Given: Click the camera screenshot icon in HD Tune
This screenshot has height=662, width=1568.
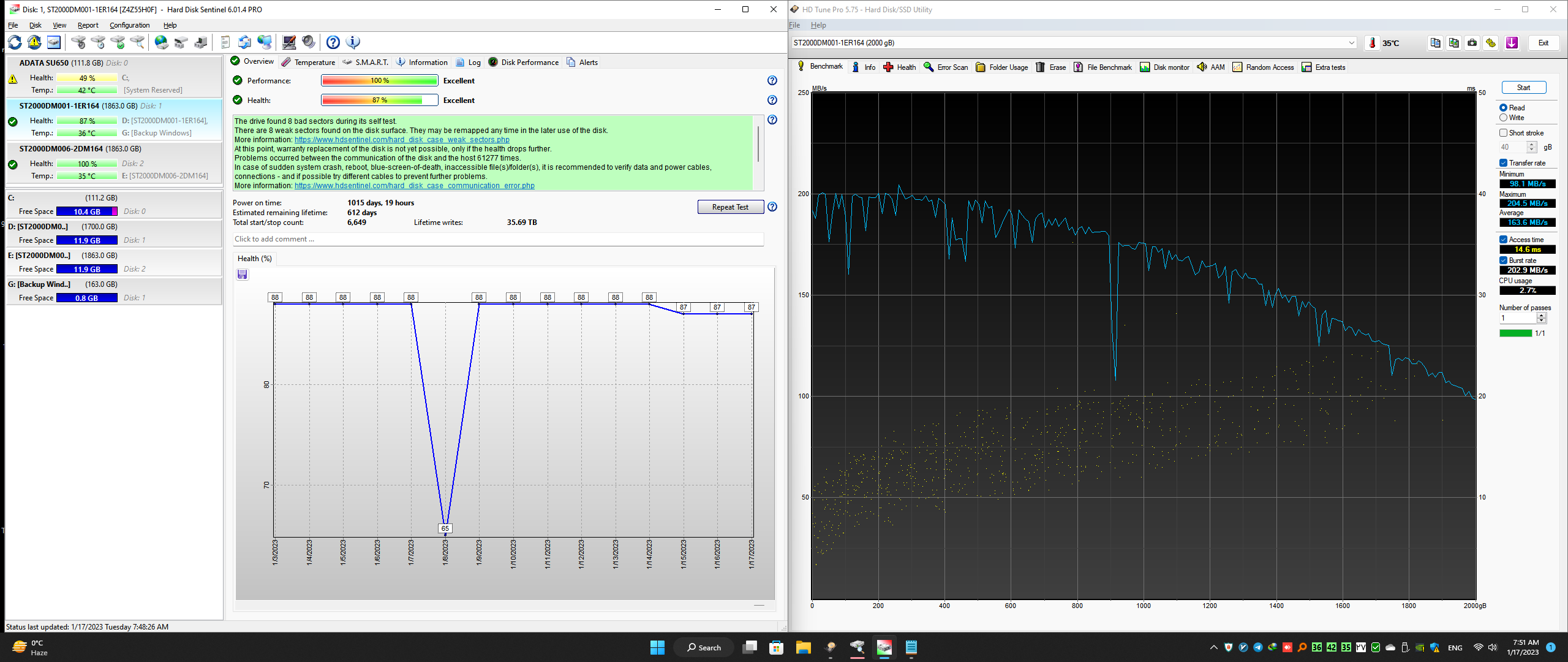Looking at the screenshot, I should 1472,43.
